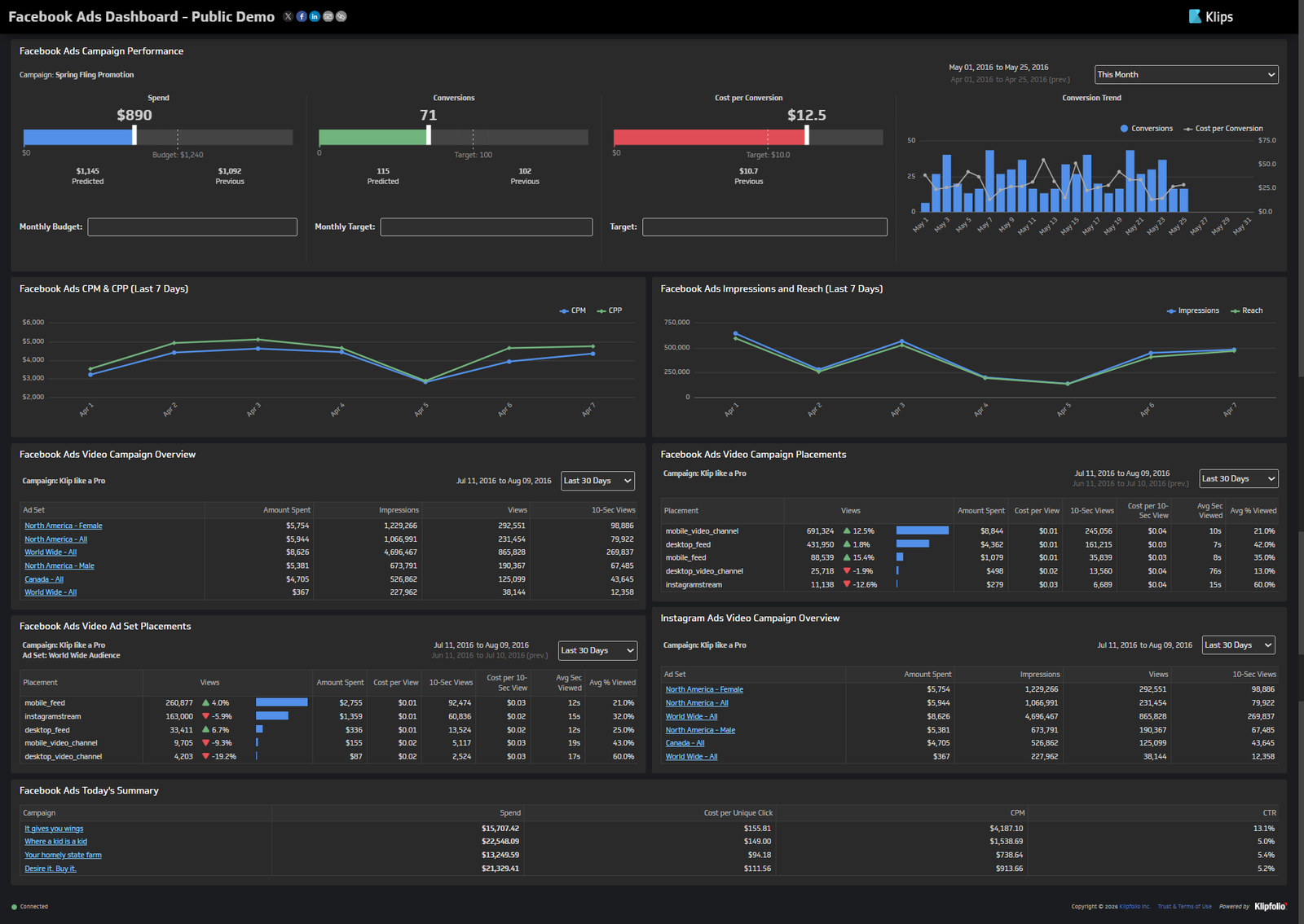This screenshot has height=924, width=1304.
Task: Share dashboard on X (Twitter) icon
Action: [x=288, y=16]
